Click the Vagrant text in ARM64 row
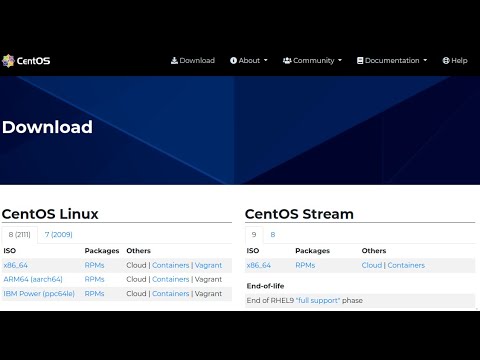 point(208,279)
